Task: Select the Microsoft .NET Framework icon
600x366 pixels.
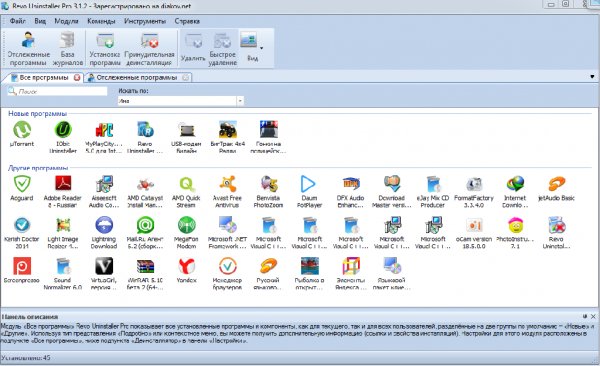Action: [x=227, y=225]
